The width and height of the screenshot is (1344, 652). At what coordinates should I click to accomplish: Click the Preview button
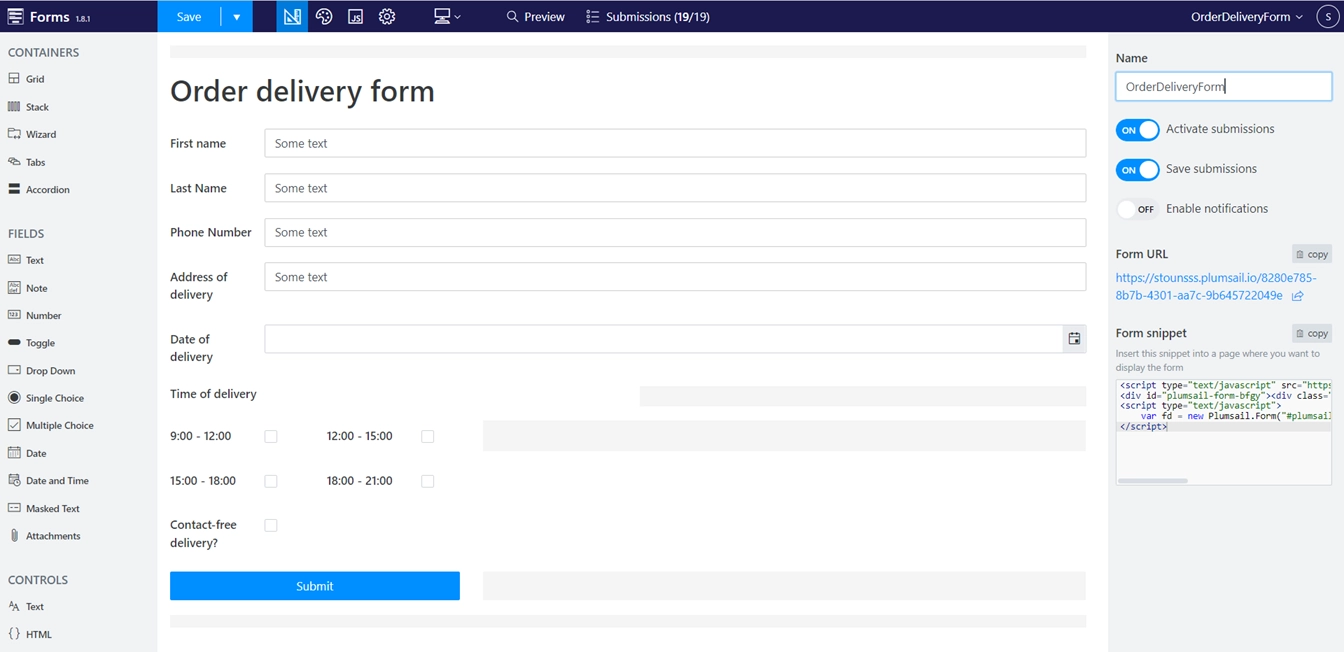point(535,17)
